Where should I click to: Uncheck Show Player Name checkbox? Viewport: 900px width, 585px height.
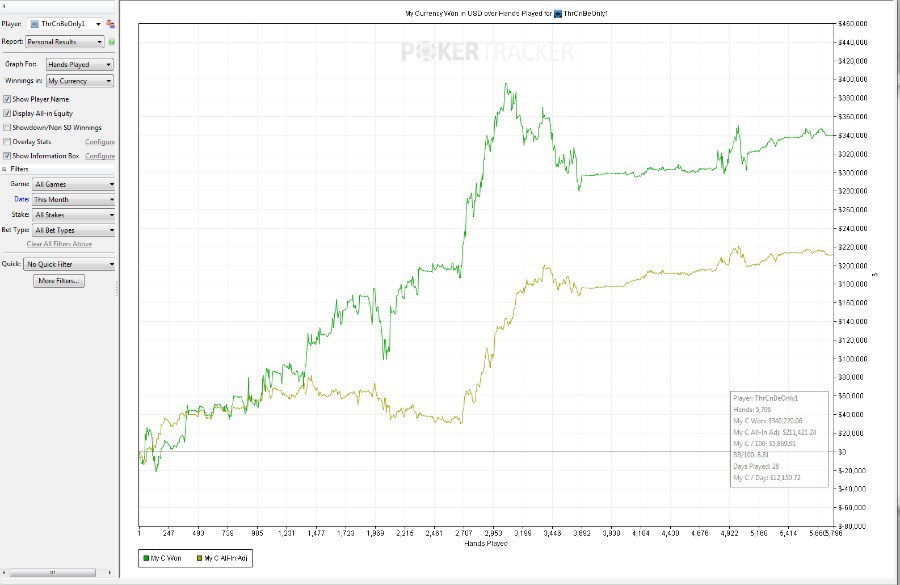tap(7, 100)
